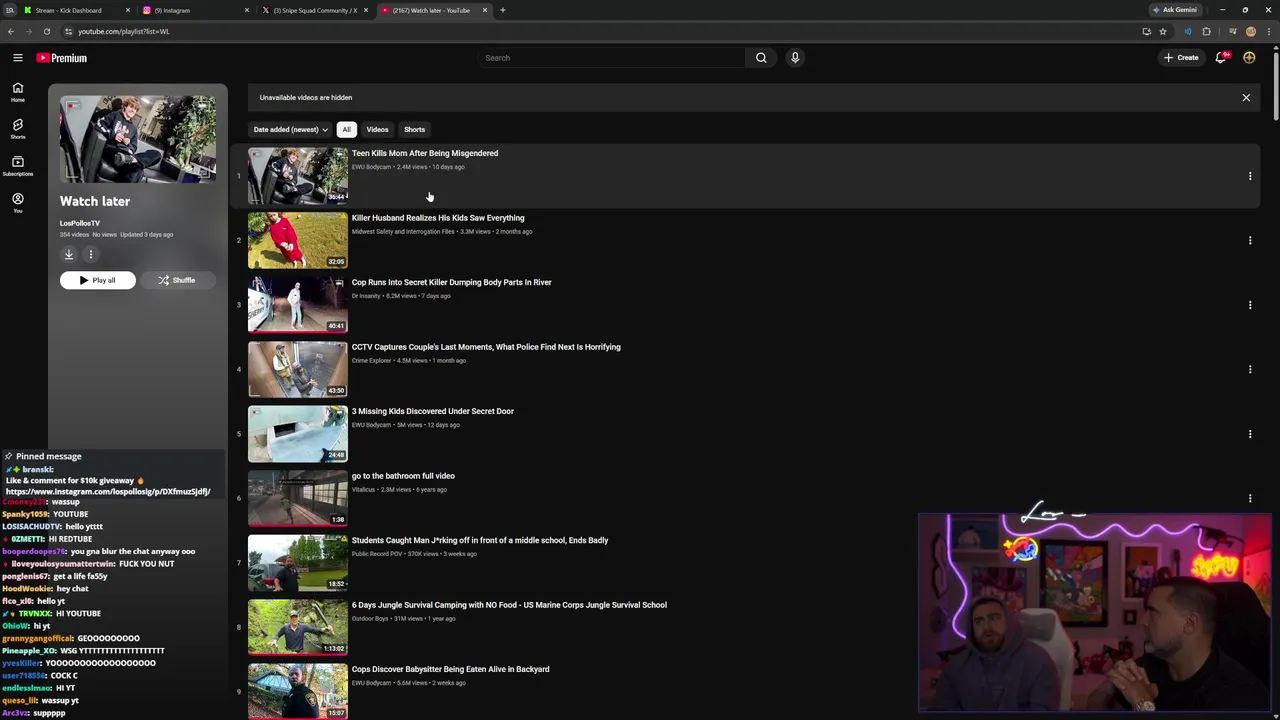Close the Instagram browser tab
The width and height of the screenshot is (1280, 720).
coord(246,10)
